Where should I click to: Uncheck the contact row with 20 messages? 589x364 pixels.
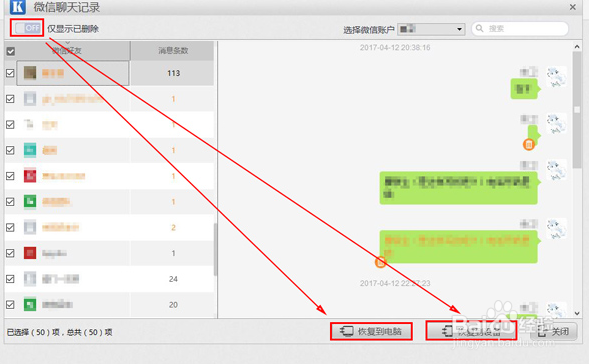tap(11, 305)
